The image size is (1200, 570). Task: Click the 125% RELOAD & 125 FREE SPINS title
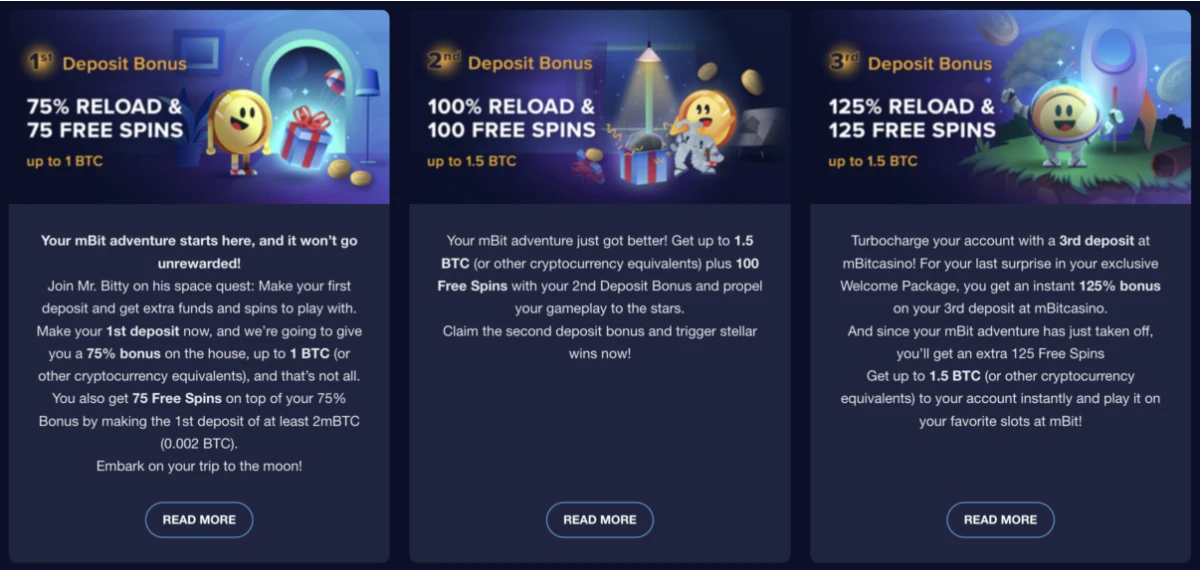click(x=912, y=118)
